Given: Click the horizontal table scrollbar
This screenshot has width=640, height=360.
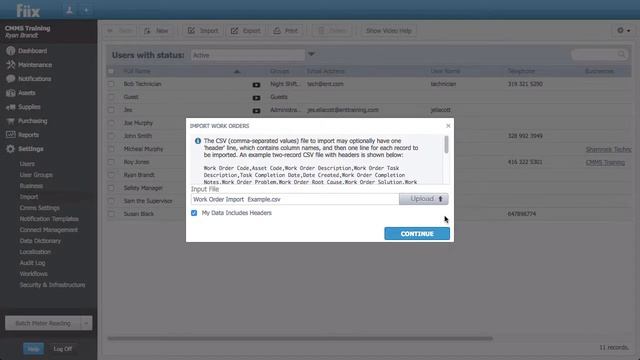Looking at the screenshot, I should pos(300,338).
